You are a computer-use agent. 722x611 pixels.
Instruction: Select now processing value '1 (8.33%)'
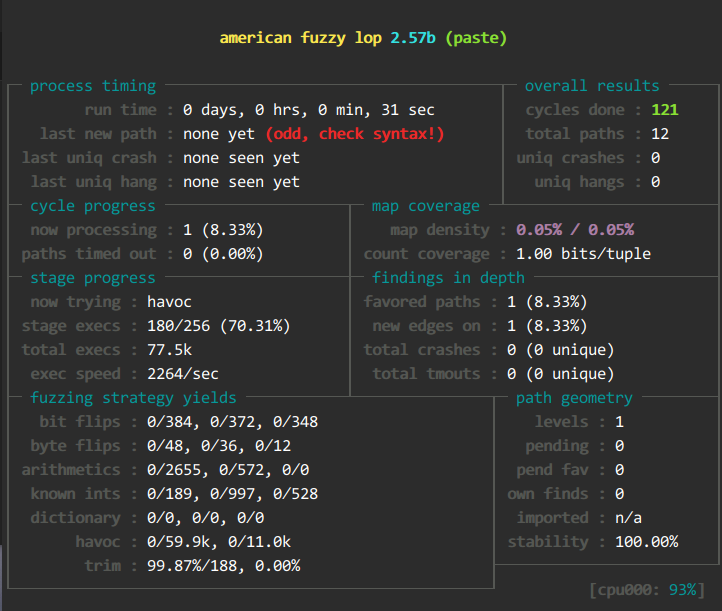click(223, 230)
